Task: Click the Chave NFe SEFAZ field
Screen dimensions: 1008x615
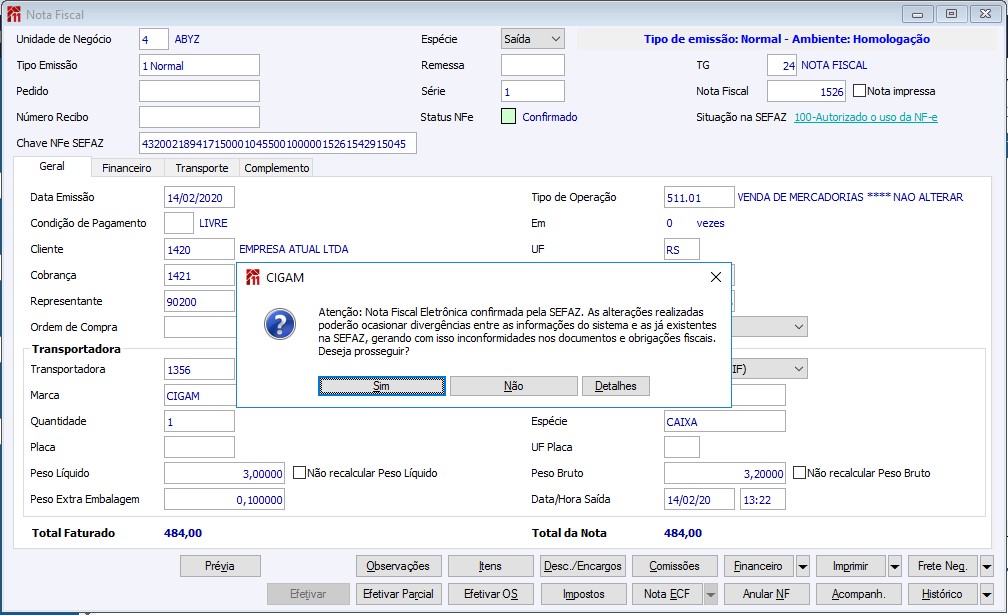Action: point(277,144)
